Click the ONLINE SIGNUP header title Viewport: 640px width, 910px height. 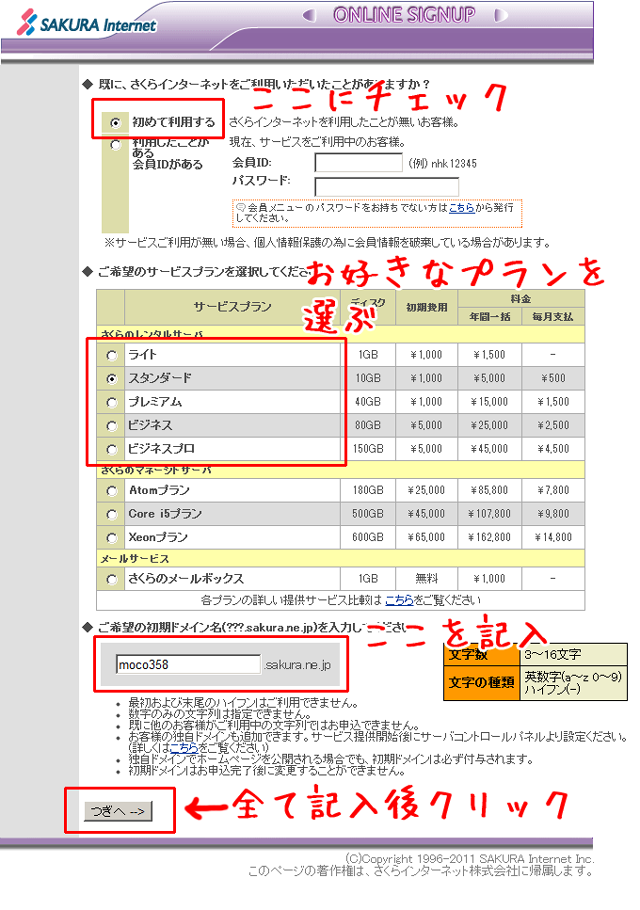point(404,15)
